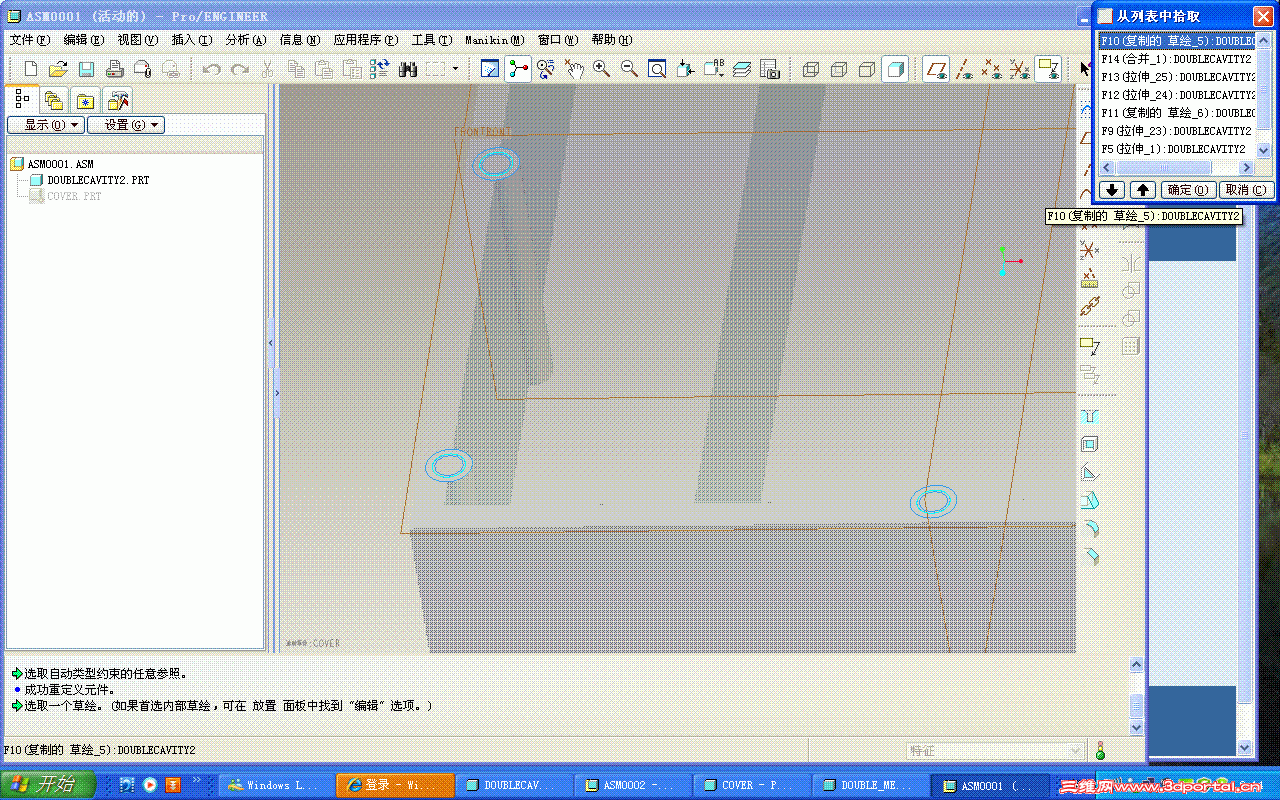Select F13(拉伸_25) in the pick list
The height and width of the screenshot is (800, 1280).
(x=1177, y=77)
